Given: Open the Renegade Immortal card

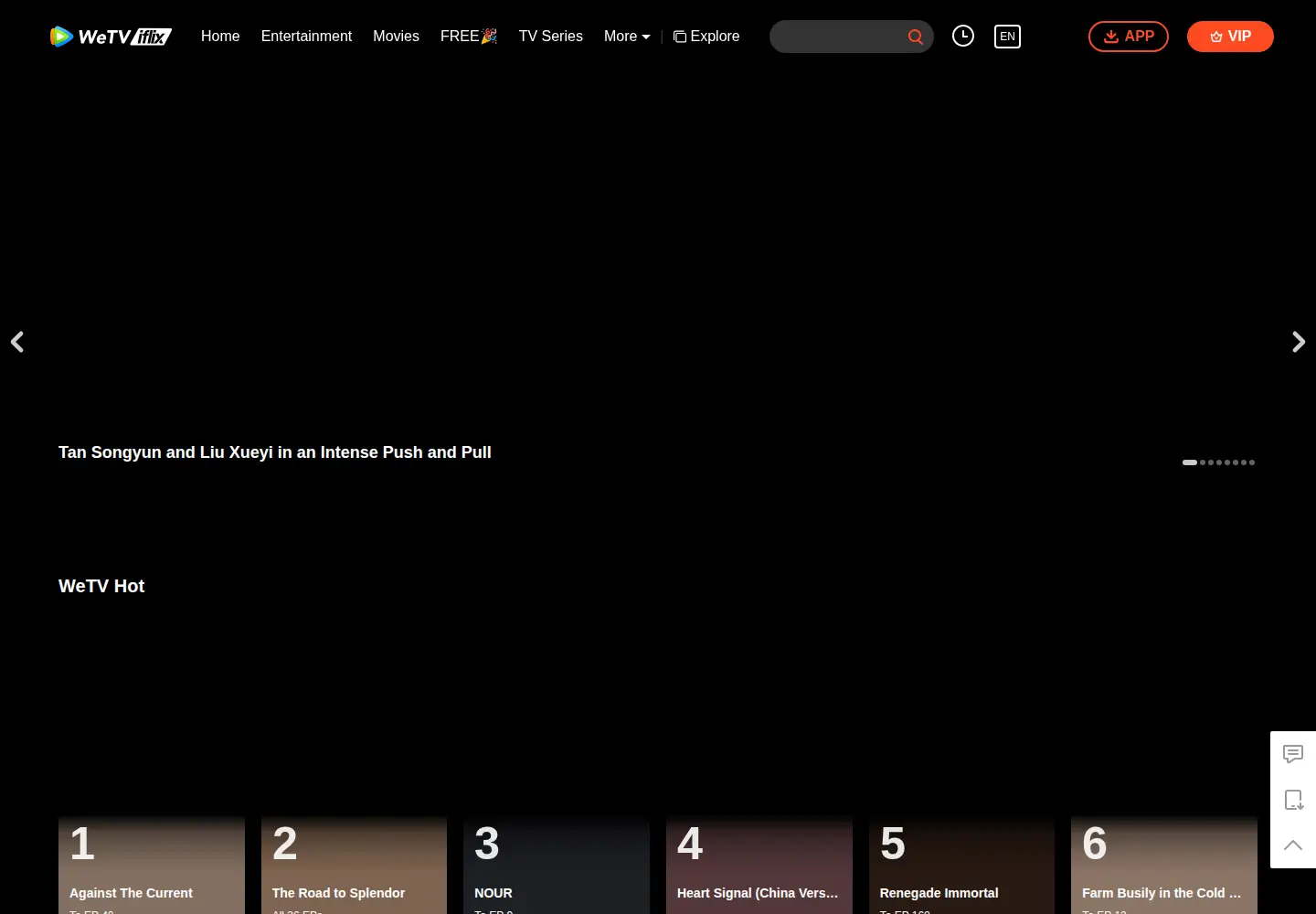Looking at the screenshot, I should tap(961, 865).
